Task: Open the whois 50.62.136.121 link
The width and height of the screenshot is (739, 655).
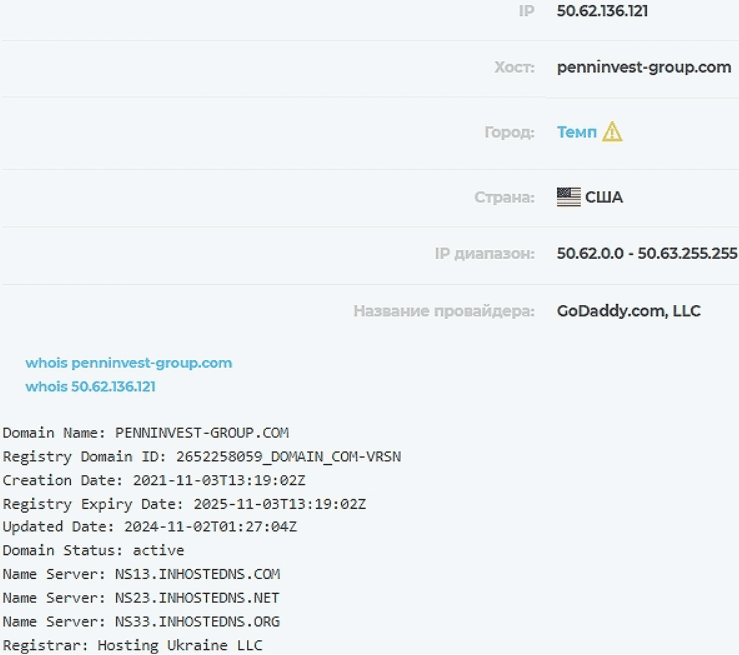Action: tap(90, 386)
